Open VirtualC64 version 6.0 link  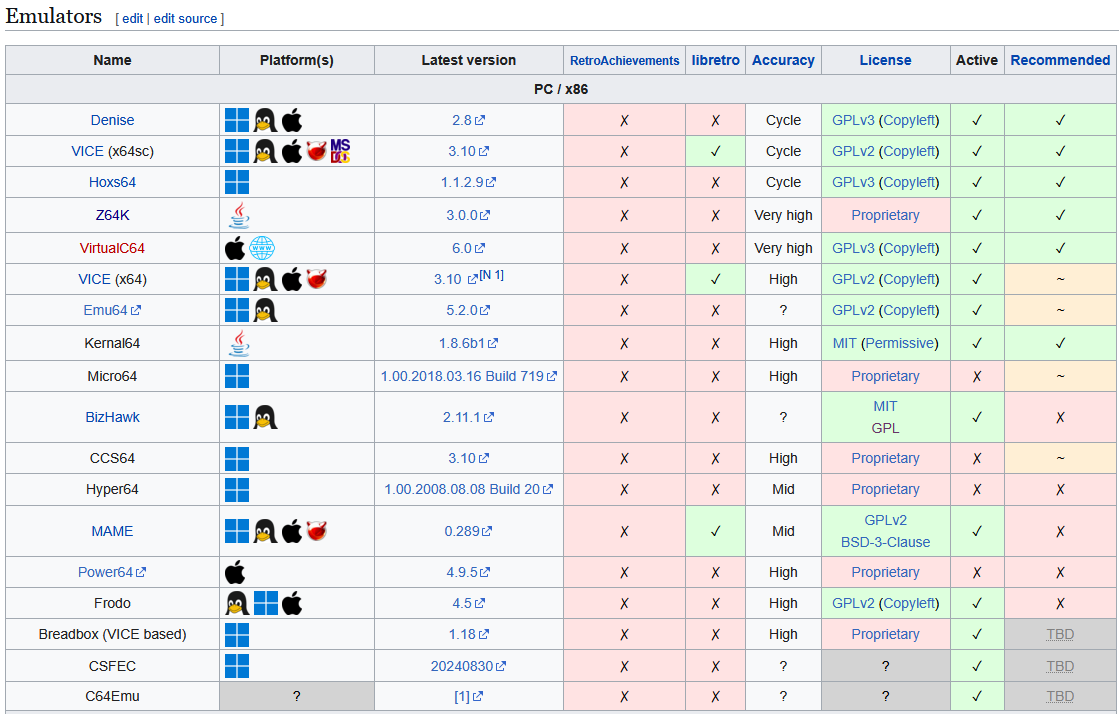468,248
